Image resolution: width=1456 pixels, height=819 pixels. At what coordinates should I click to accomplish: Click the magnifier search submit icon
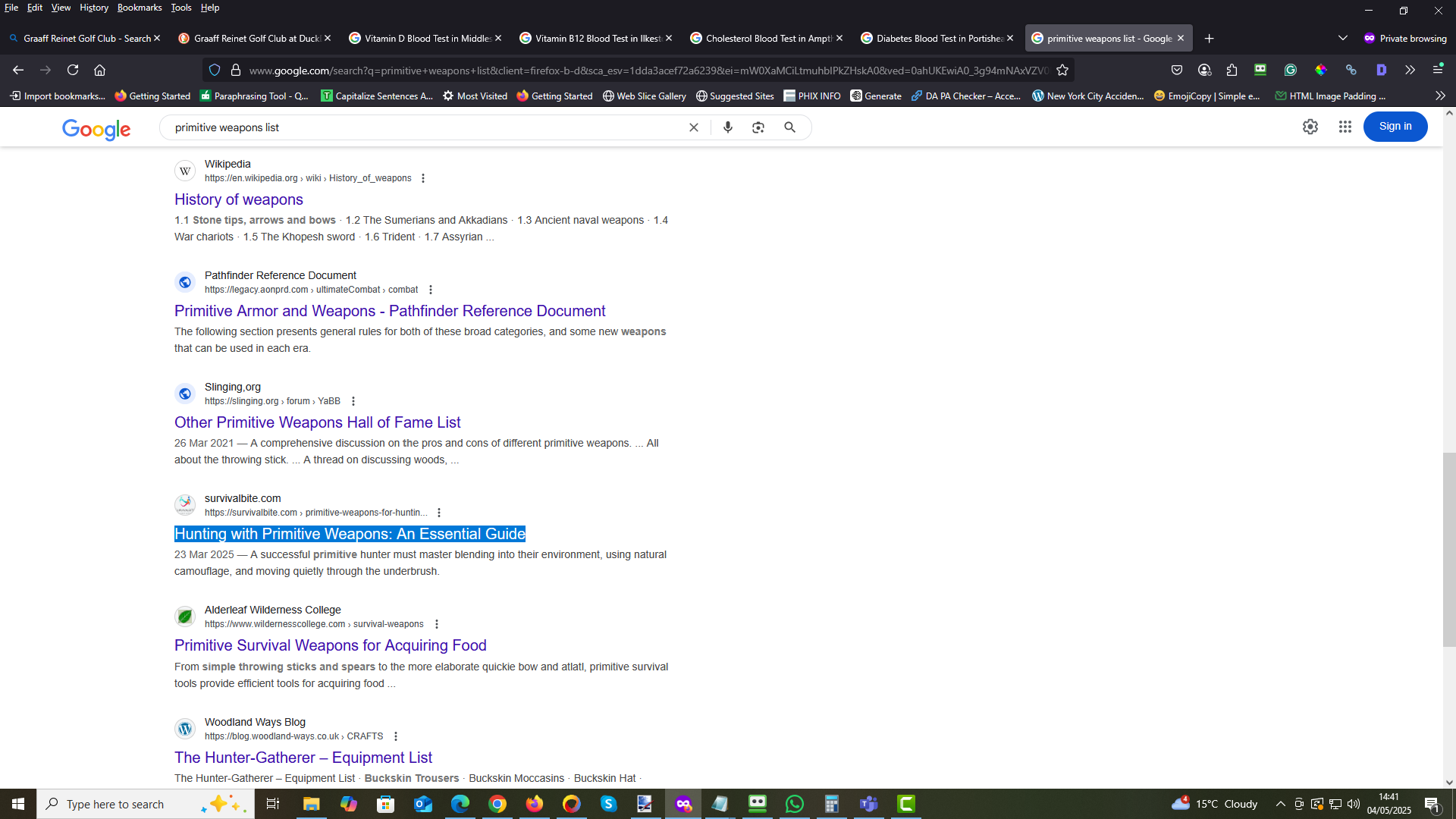tap(789, 127)
